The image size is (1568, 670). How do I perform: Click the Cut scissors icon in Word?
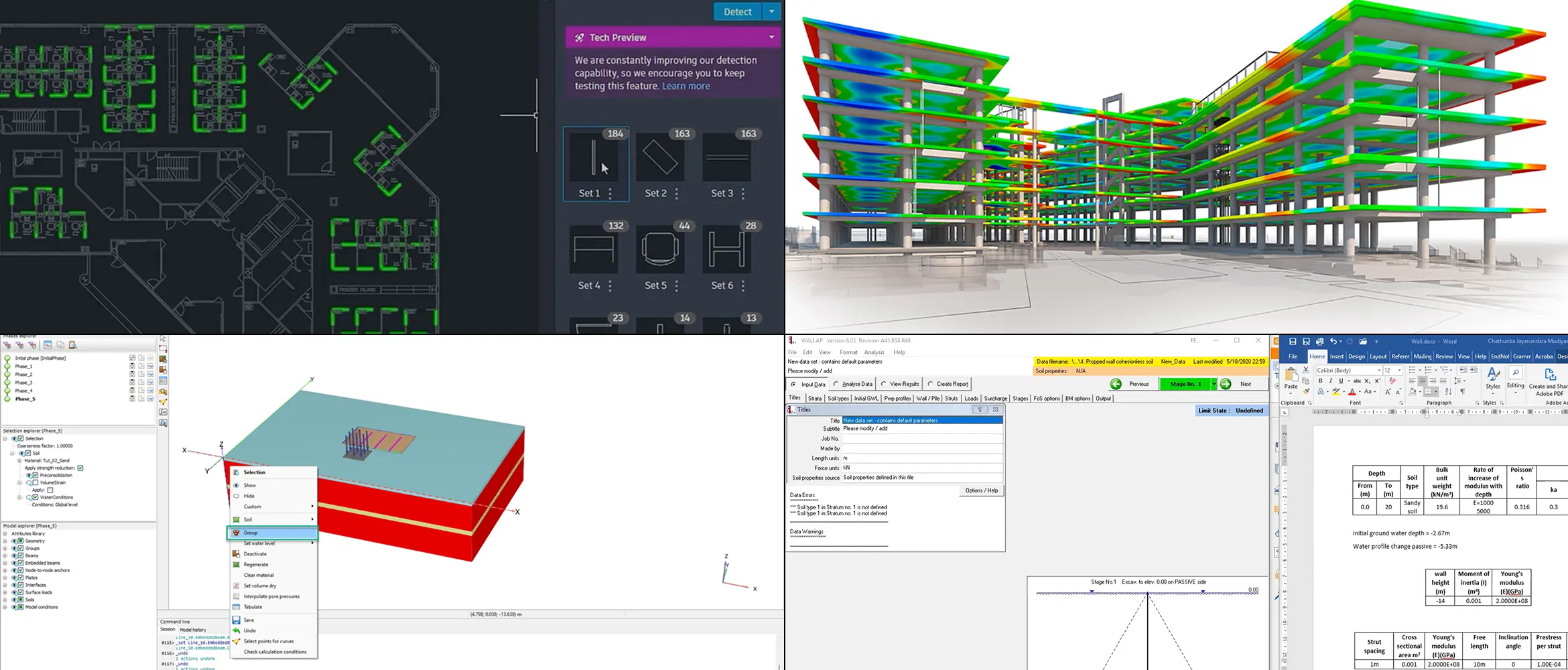(1306, 370)
